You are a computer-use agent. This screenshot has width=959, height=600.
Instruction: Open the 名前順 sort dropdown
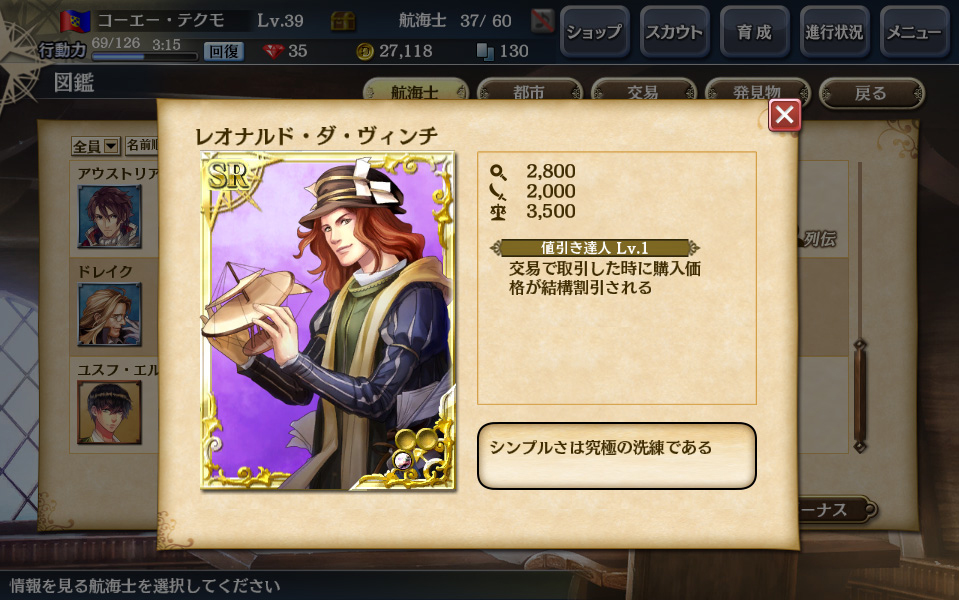141,146
